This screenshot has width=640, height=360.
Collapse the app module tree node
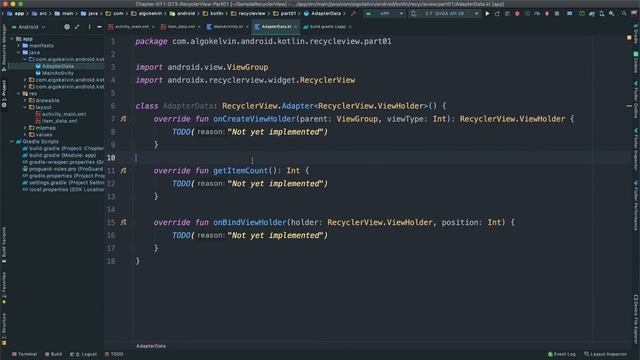pyautogui.click(x=12, y=39)
